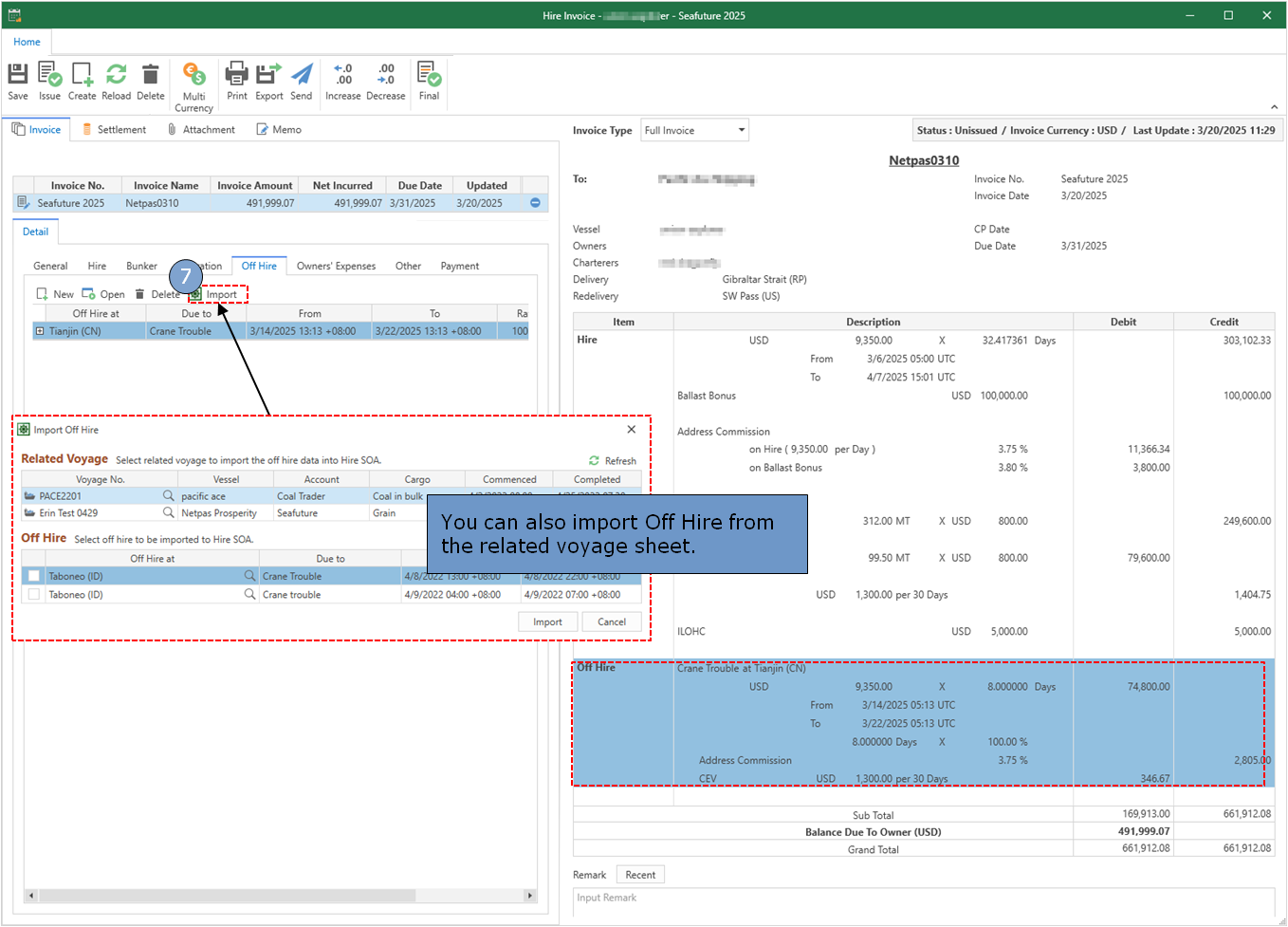Click the Import button in dialog
Screen dimensions: 1288x927
pyautogui.click(x=547, y=622)
